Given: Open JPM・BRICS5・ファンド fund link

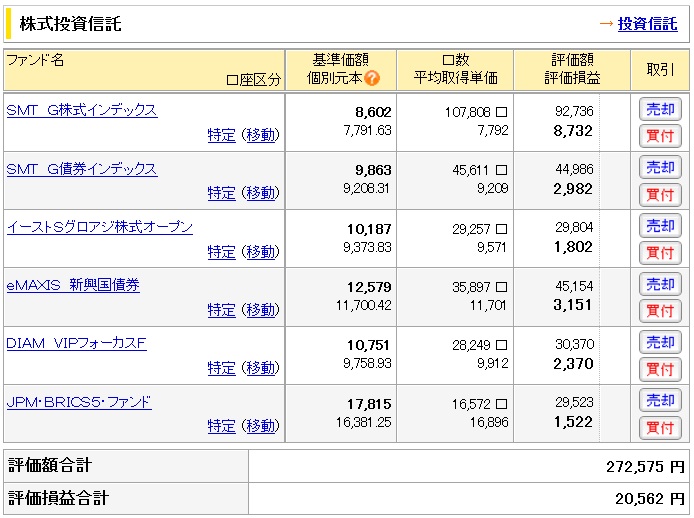Looking at the screenshot, I should [x=79, y=402].
